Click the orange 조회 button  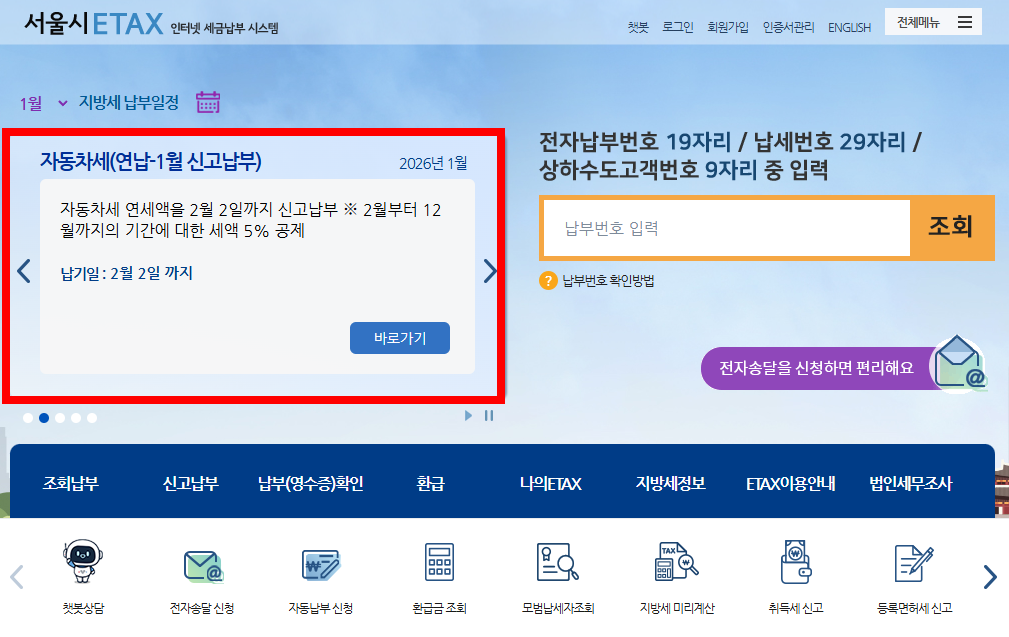click(951, 227)
